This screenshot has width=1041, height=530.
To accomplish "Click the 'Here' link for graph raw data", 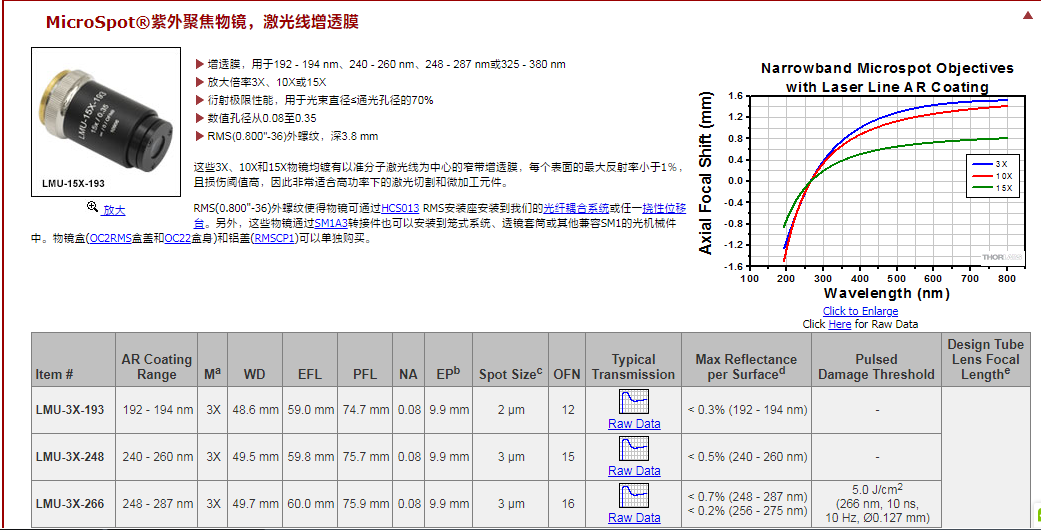I will coord(839,324).
